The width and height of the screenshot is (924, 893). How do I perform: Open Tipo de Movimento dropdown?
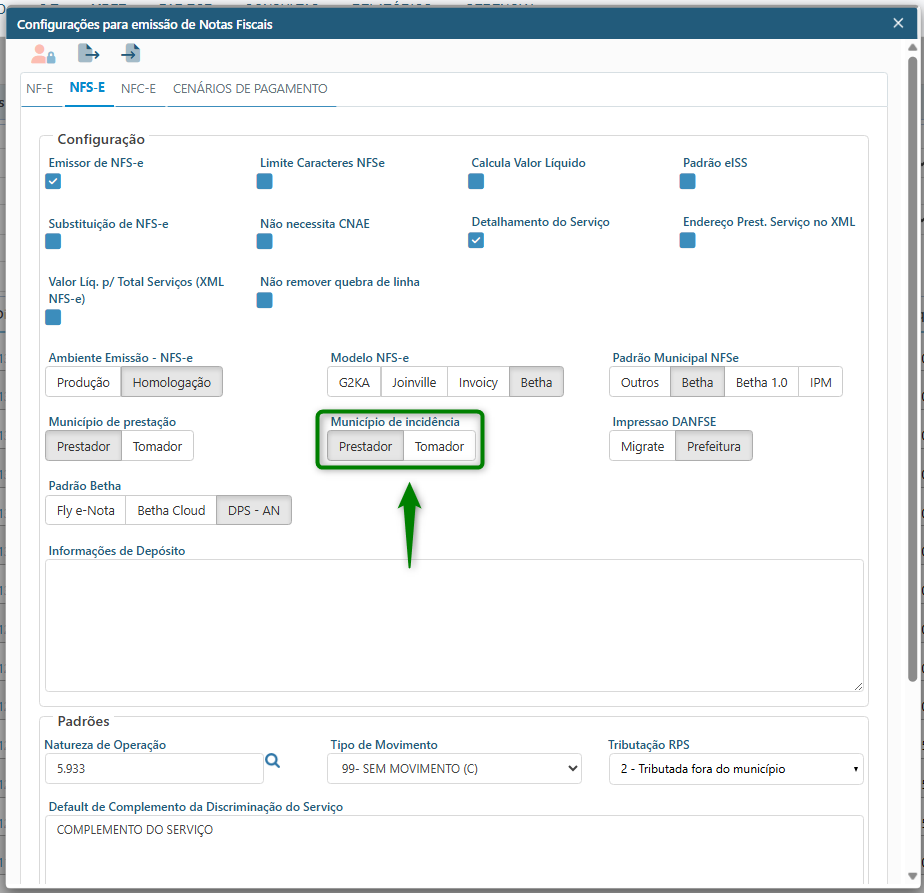455,768
